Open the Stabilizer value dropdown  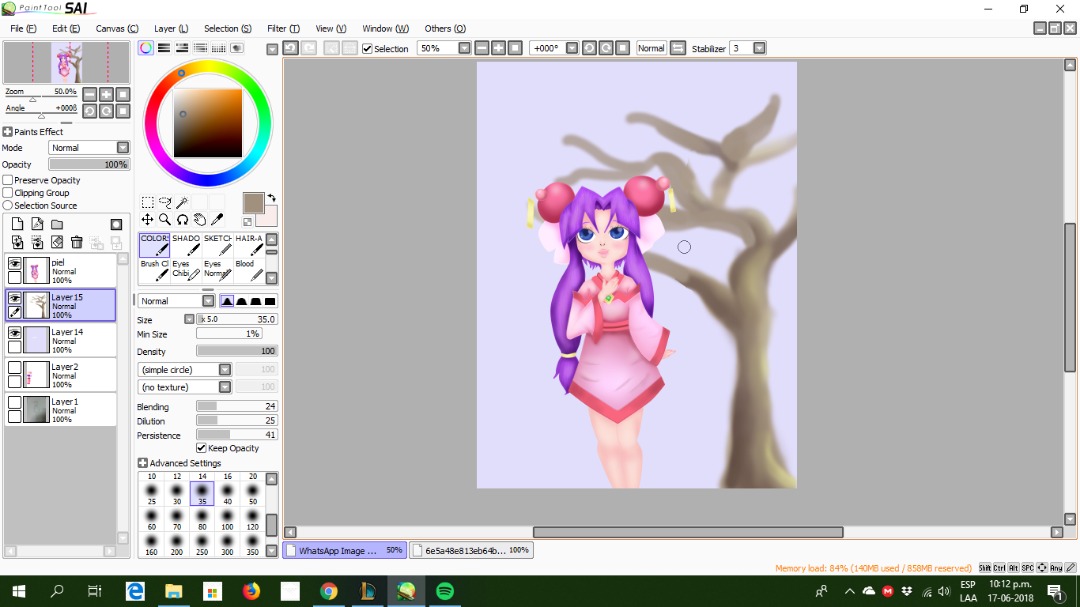pyautogui.click(x=759, y=48)
